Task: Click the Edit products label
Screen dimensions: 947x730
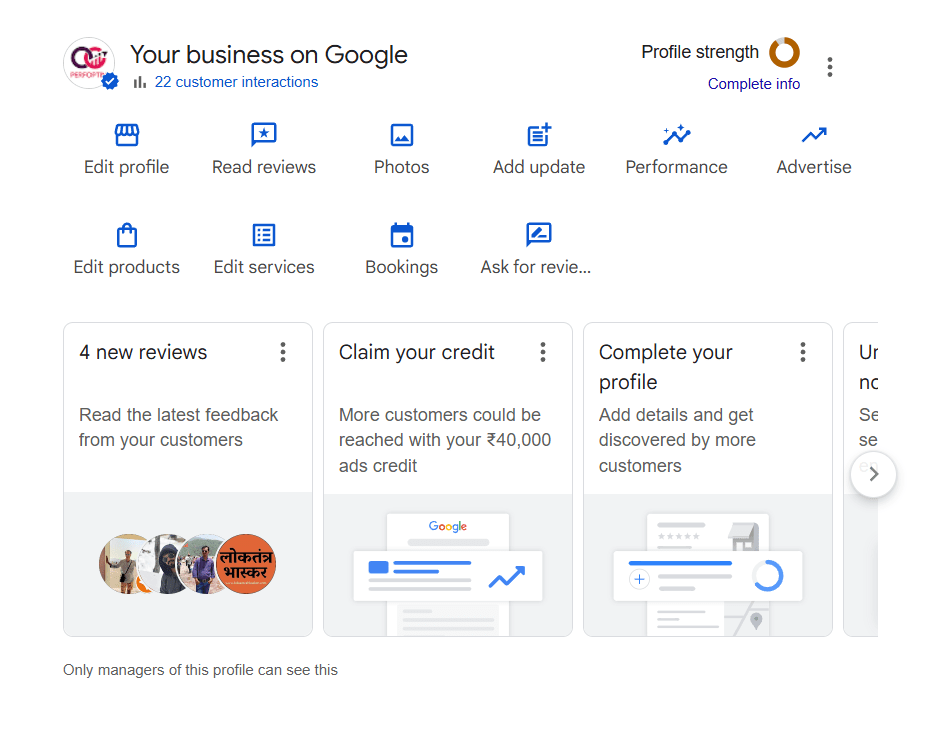Action: click(127, 267)
